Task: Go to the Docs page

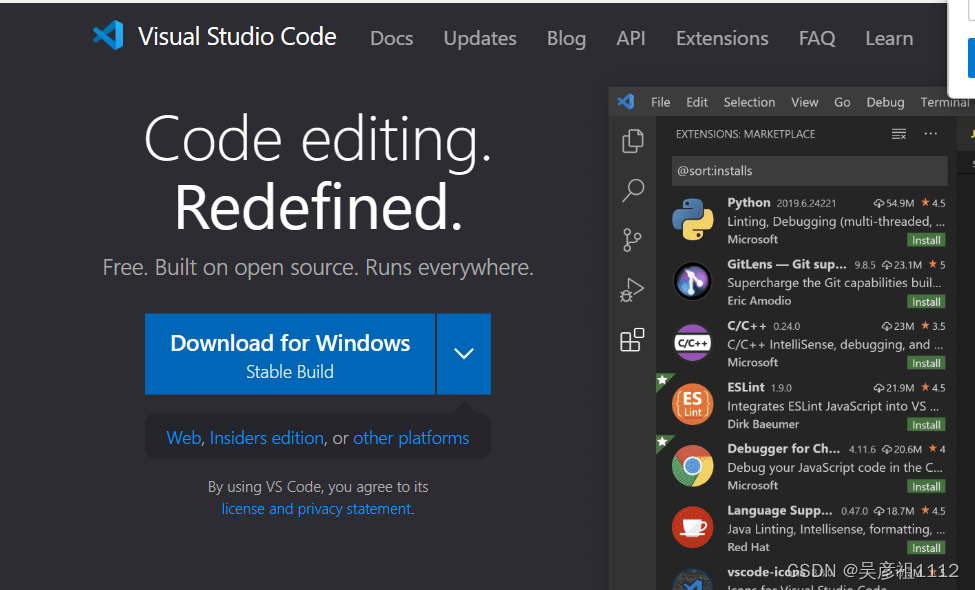Action: point(391,39)
